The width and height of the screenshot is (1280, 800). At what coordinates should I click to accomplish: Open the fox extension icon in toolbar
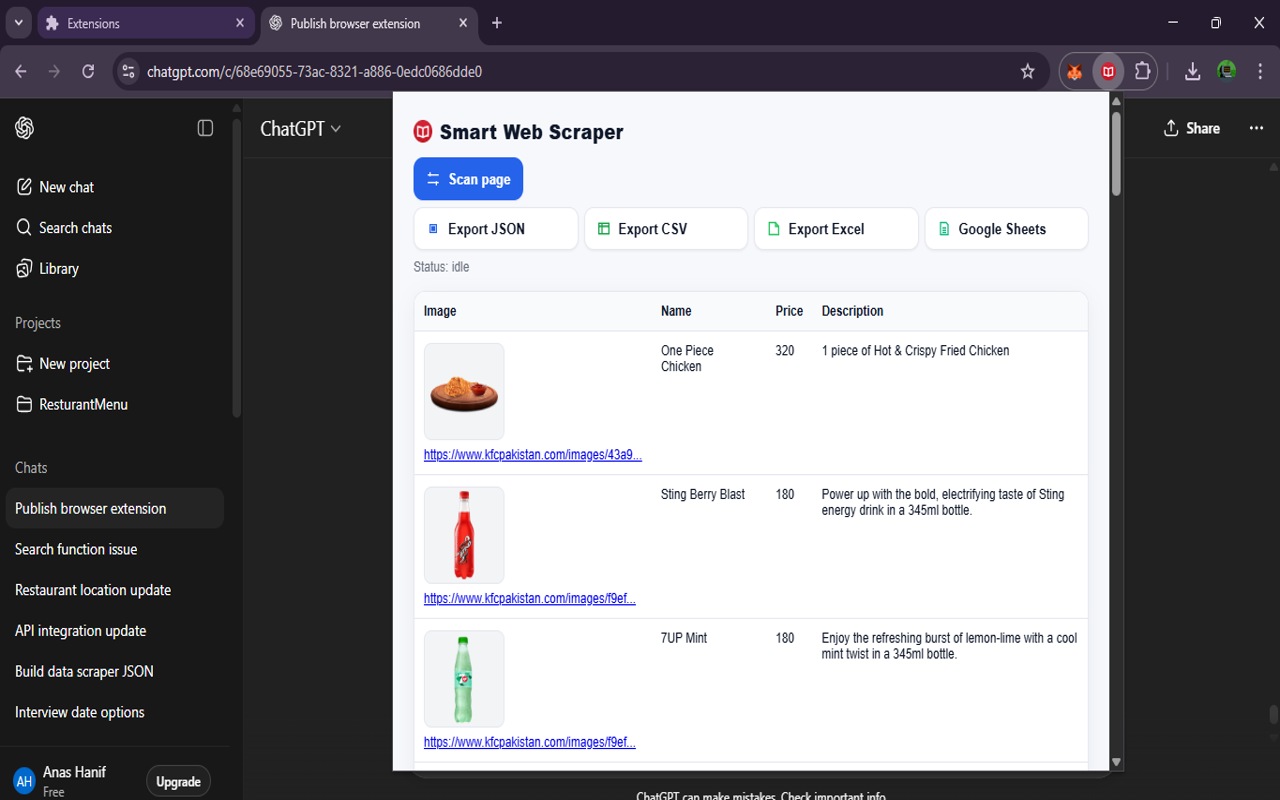[x=1075, y=71]
